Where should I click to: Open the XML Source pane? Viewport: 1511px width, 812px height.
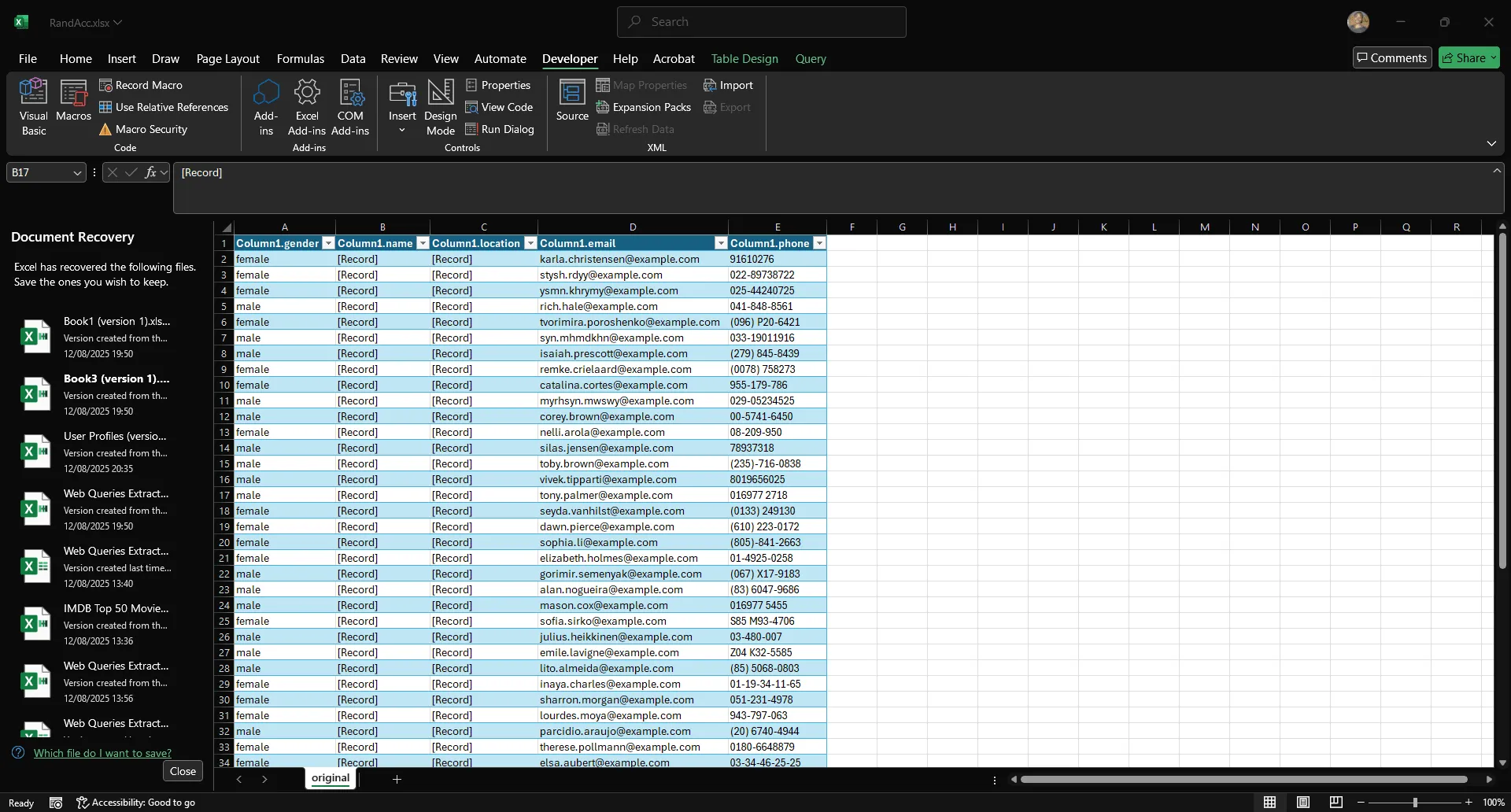(x=572, y=100)
